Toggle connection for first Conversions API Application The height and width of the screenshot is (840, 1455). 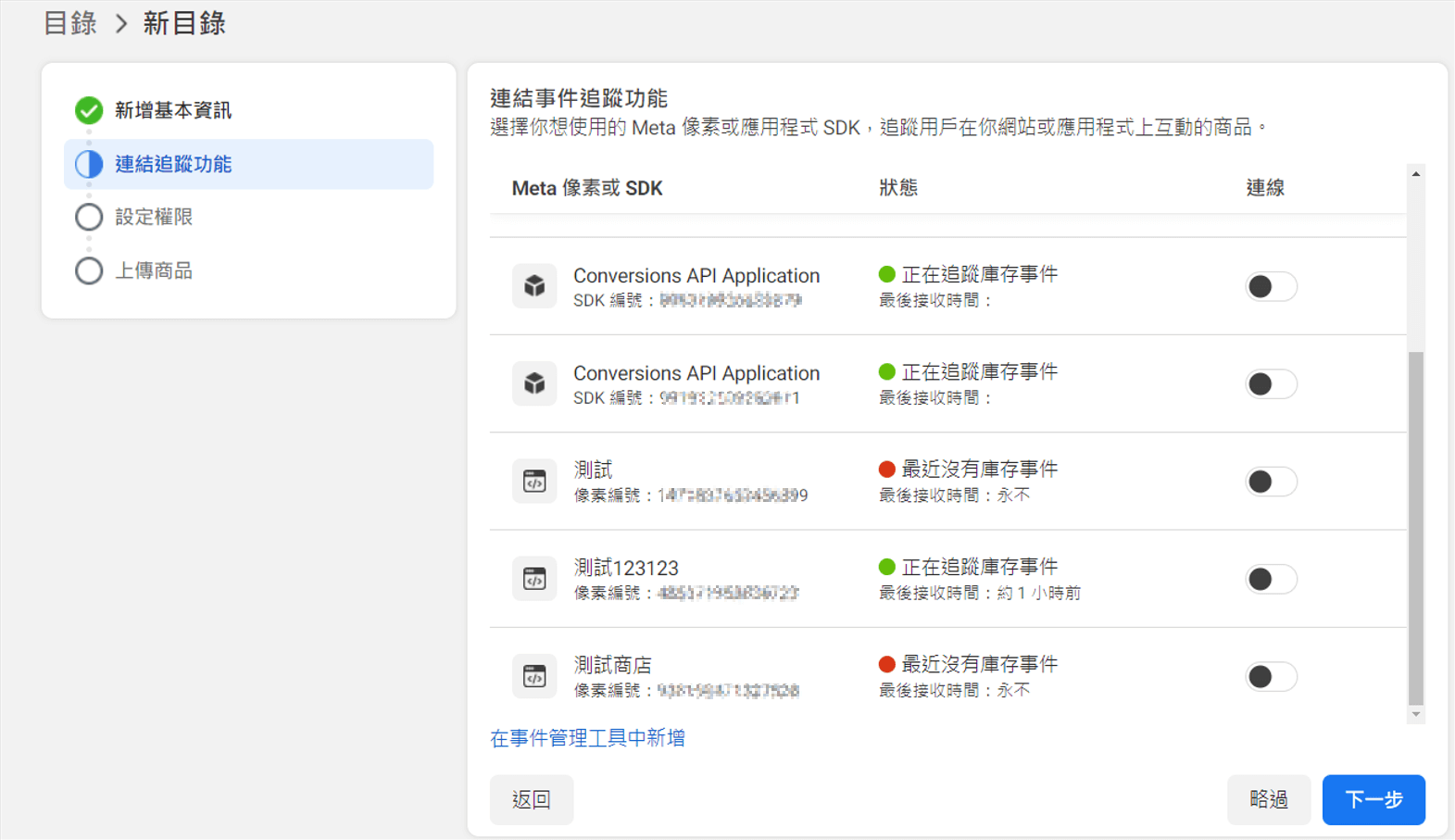click(x=1271, y=286)
